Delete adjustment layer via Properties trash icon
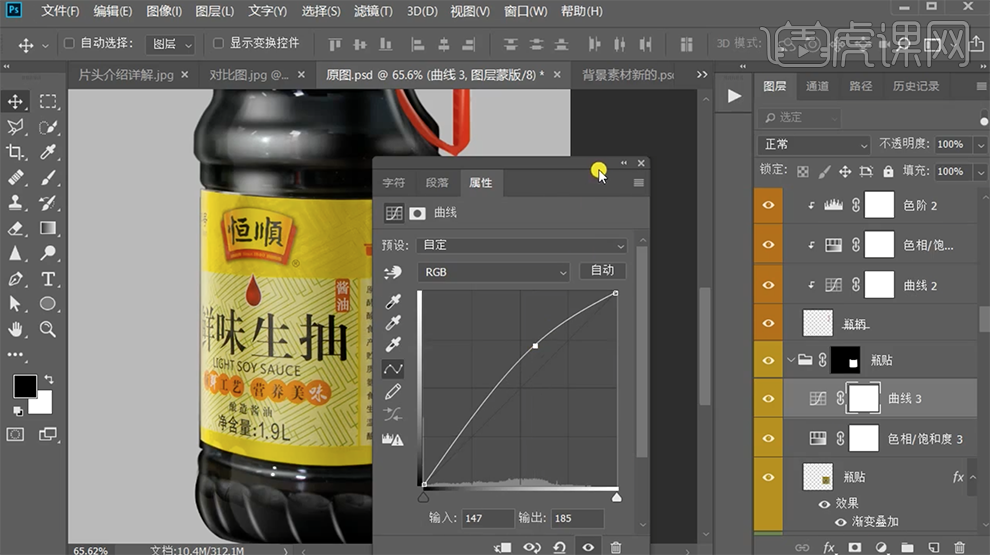Screen dimensions: 990x555 pos(615,547)
